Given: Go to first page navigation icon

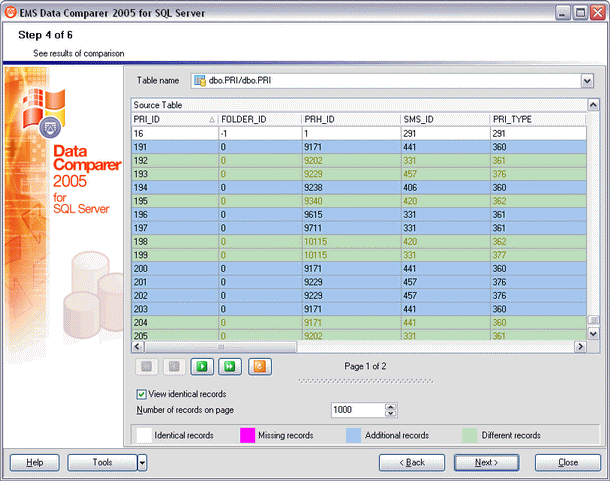Looking at the screenshot, I should click(146, 366).
